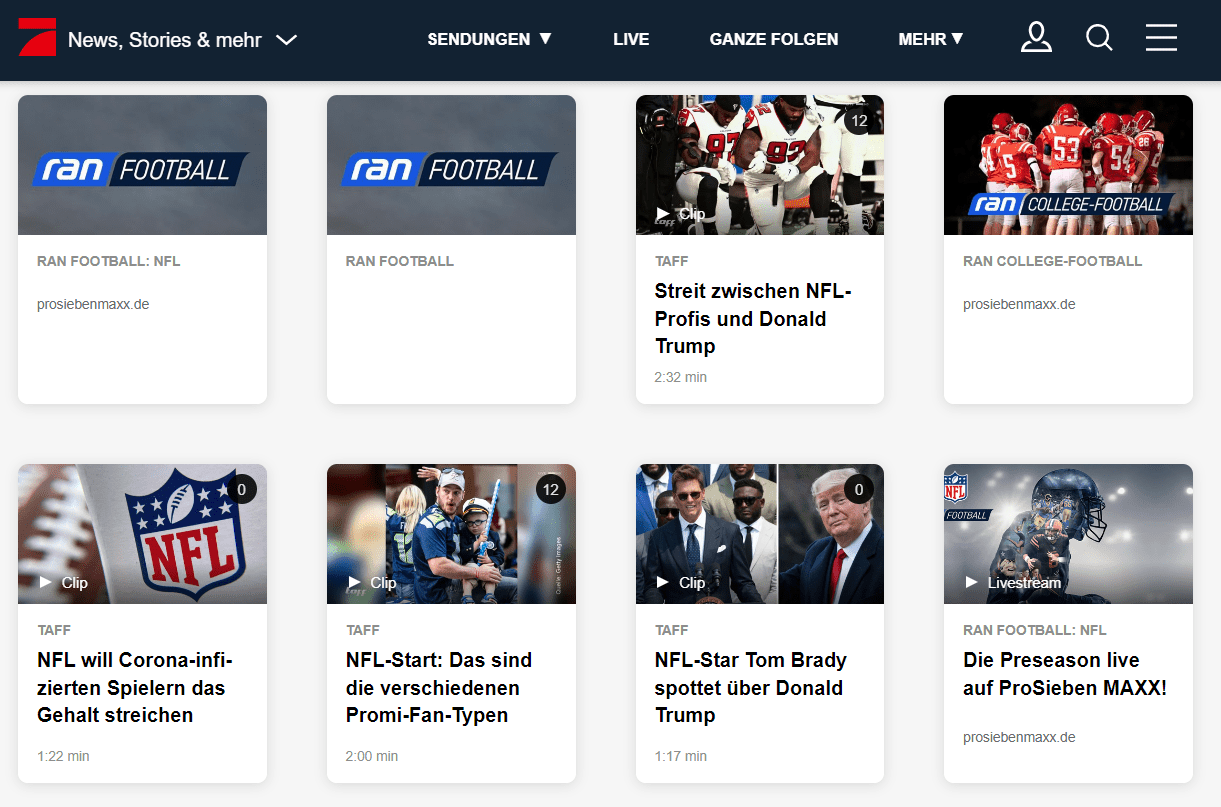The width and height of the screenshot is (1221, 807).
Task: Open GANZE FOLGEN in navigation
Action: (774, 39)
